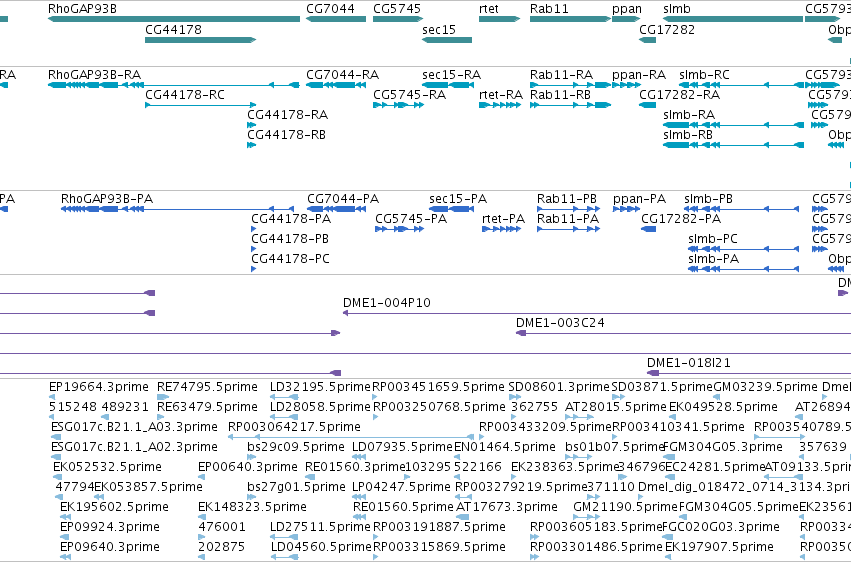Click the RE74795.5prime EST

coord(163,397)
